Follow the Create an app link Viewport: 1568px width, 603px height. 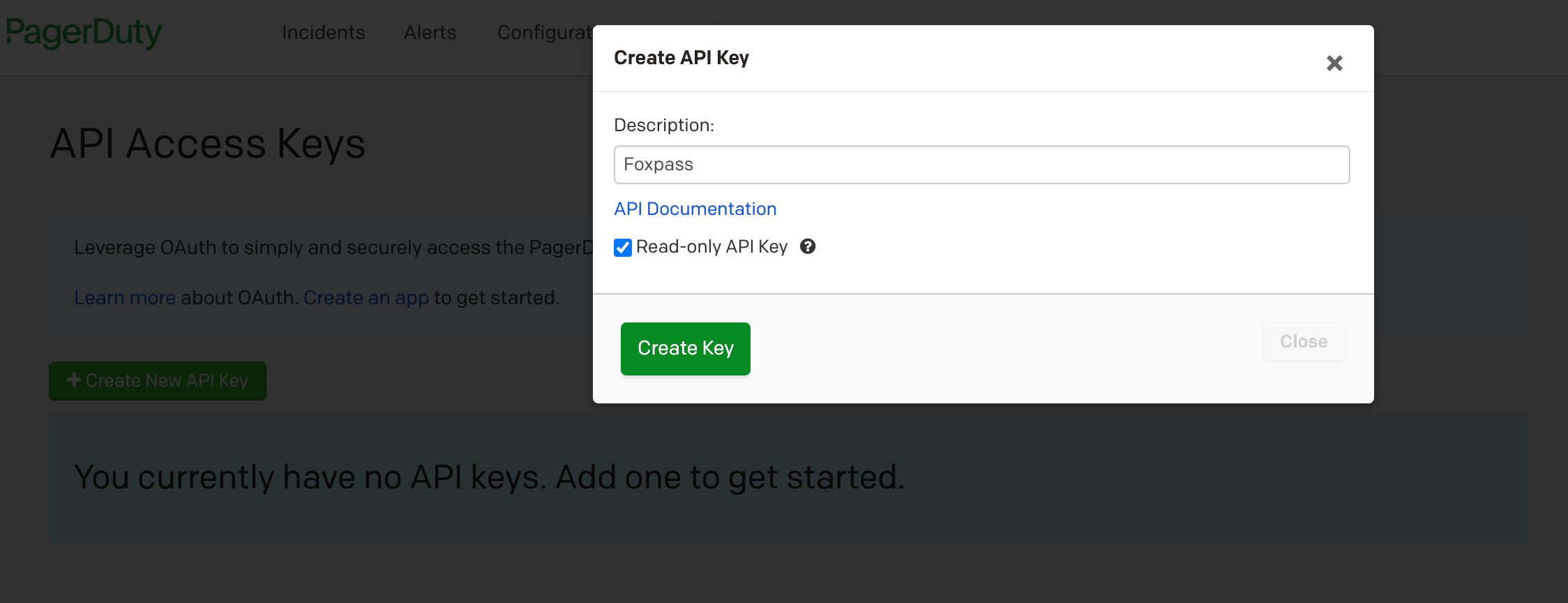pos(366,298)
